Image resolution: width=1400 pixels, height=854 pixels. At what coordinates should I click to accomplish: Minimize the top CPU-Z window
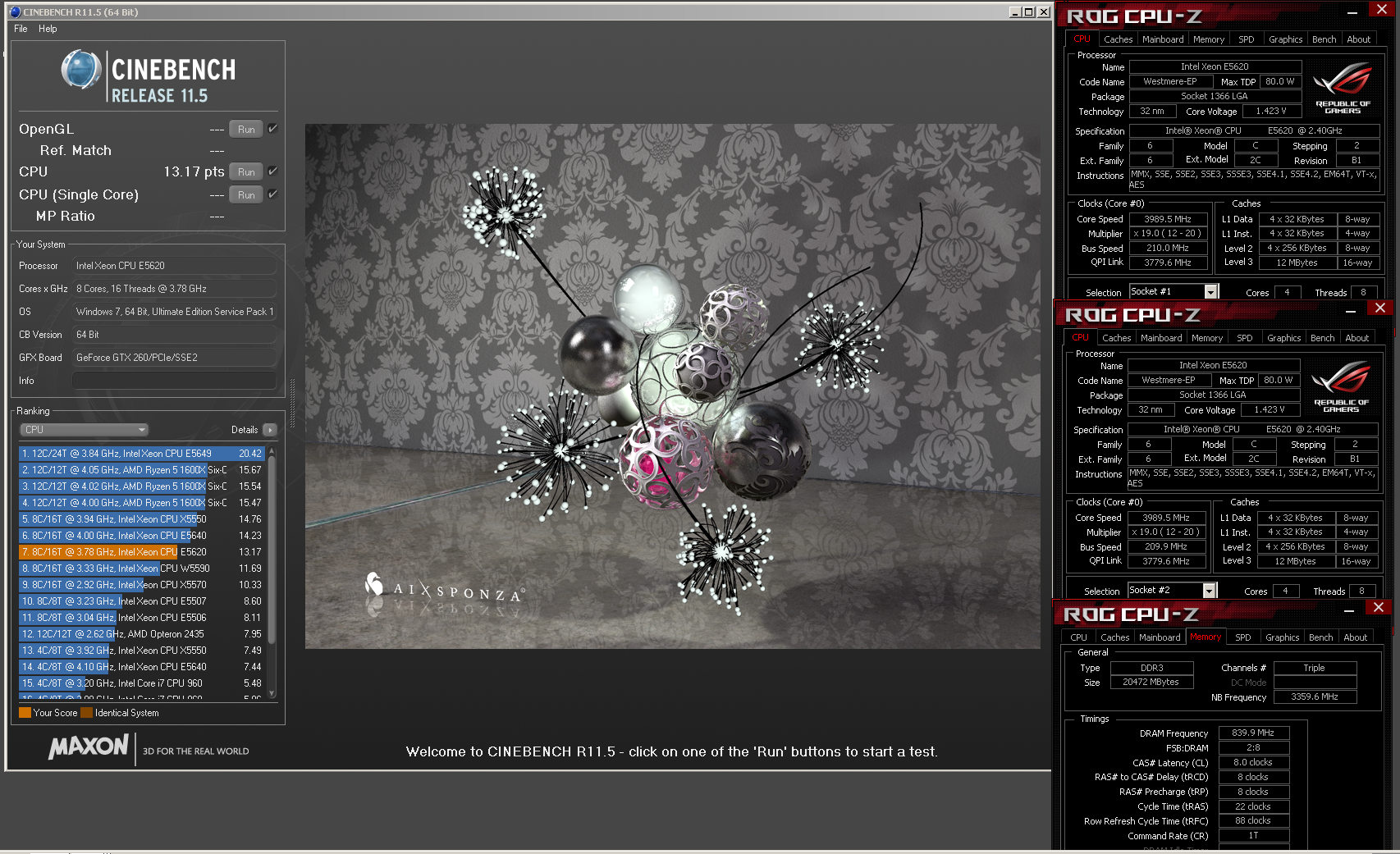[x=1352, y=12]
